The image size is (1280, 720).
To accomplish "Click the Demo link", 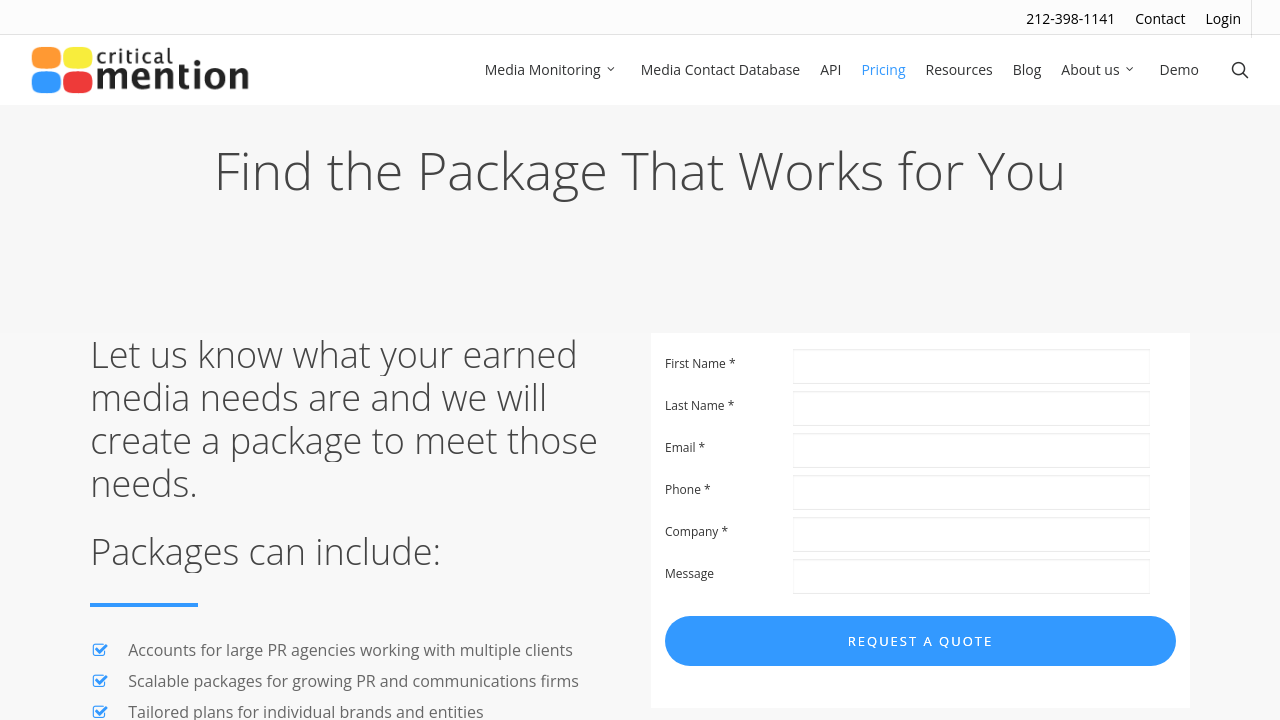I will pyautogui.click(x=1179, y=70).
